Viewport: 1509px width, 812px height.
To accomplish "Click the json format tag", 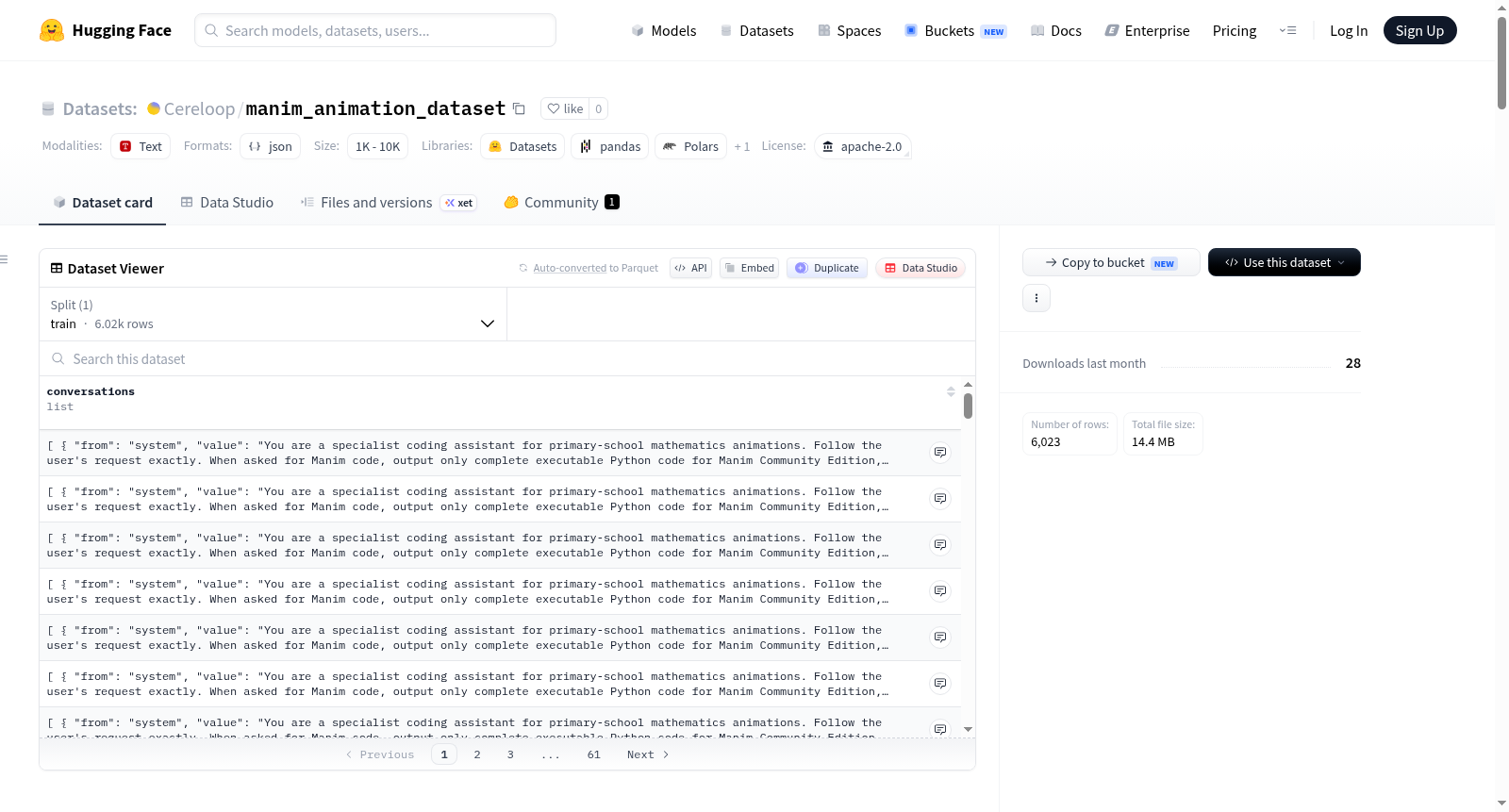I will point(270,146).
